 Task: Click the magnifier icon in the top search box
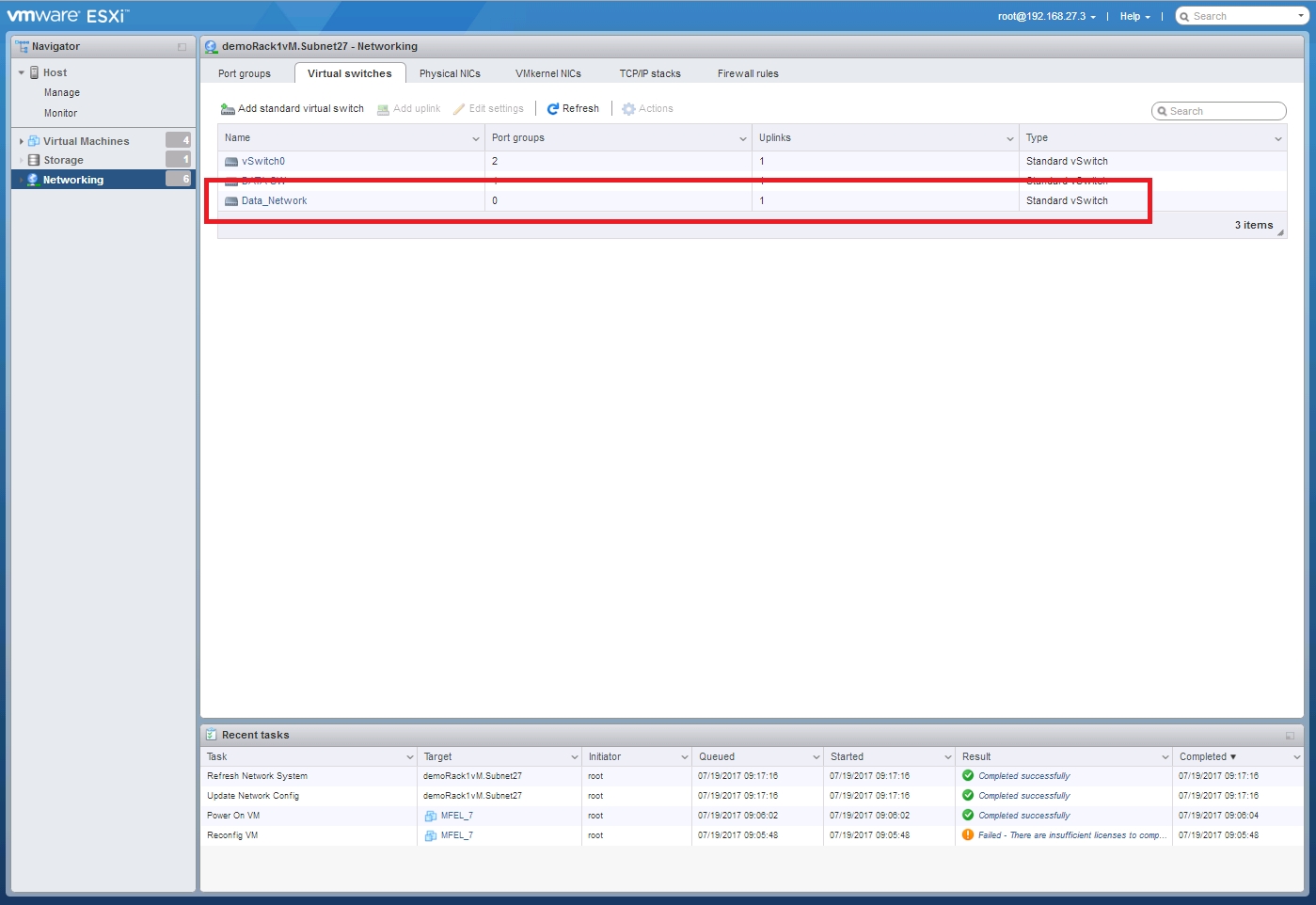(x=1185, y=16)
